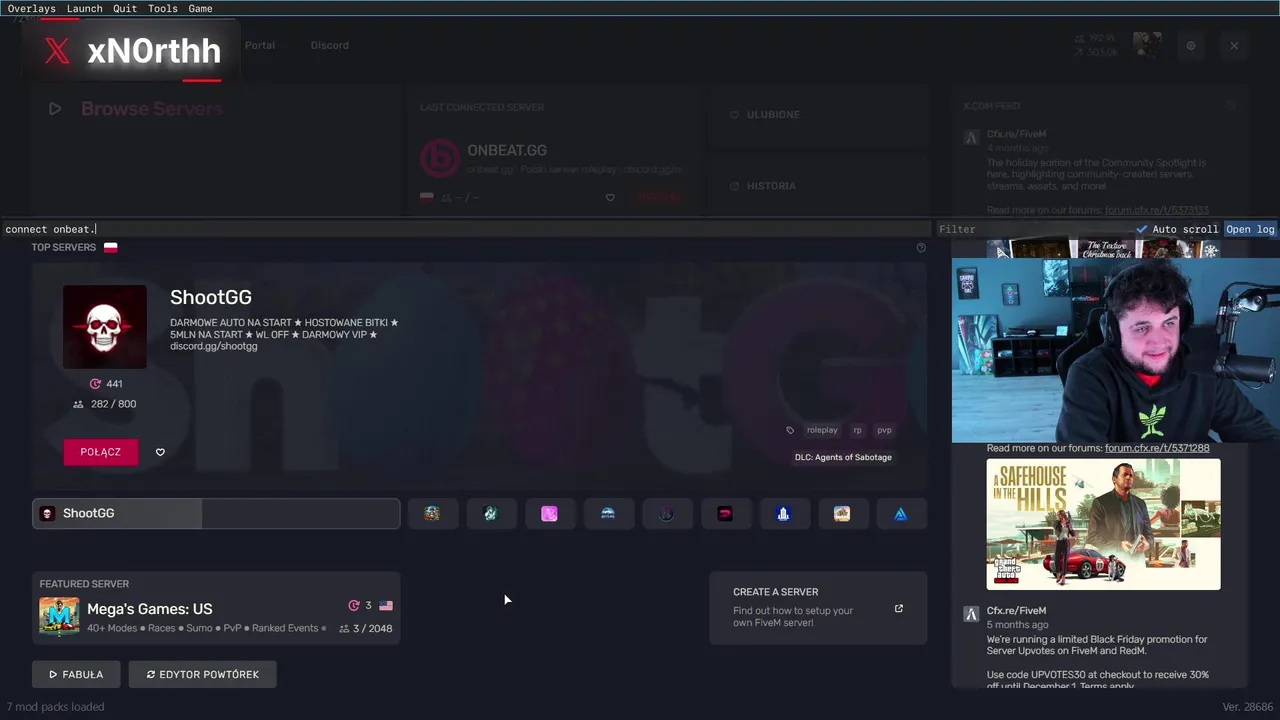The height and width of the screenshot is (720, 1280).
Task: Select the blue triangle server icon
Action: click(x=900, y=513)
